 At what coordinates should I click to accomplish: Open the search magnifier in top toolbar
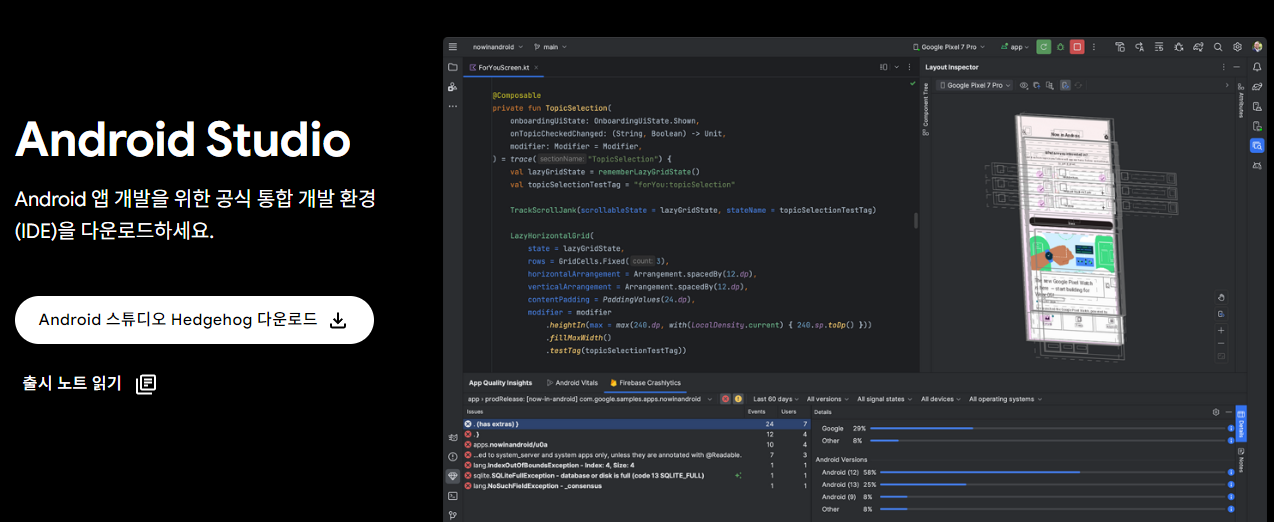point(1218,47)
